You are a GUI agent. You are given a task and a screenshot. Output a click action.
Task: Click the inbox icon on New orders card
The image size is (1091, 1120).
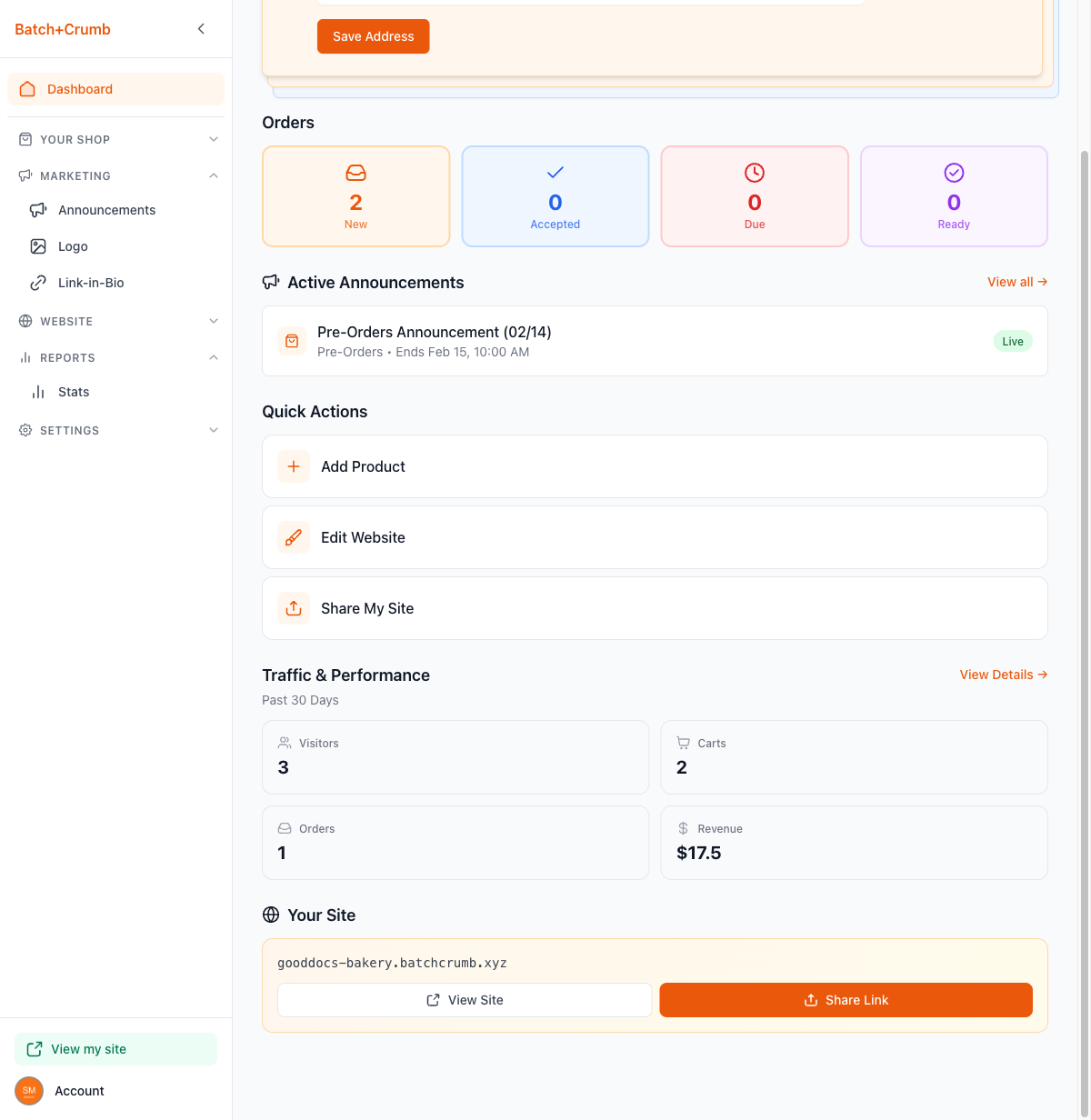(355, 173)
